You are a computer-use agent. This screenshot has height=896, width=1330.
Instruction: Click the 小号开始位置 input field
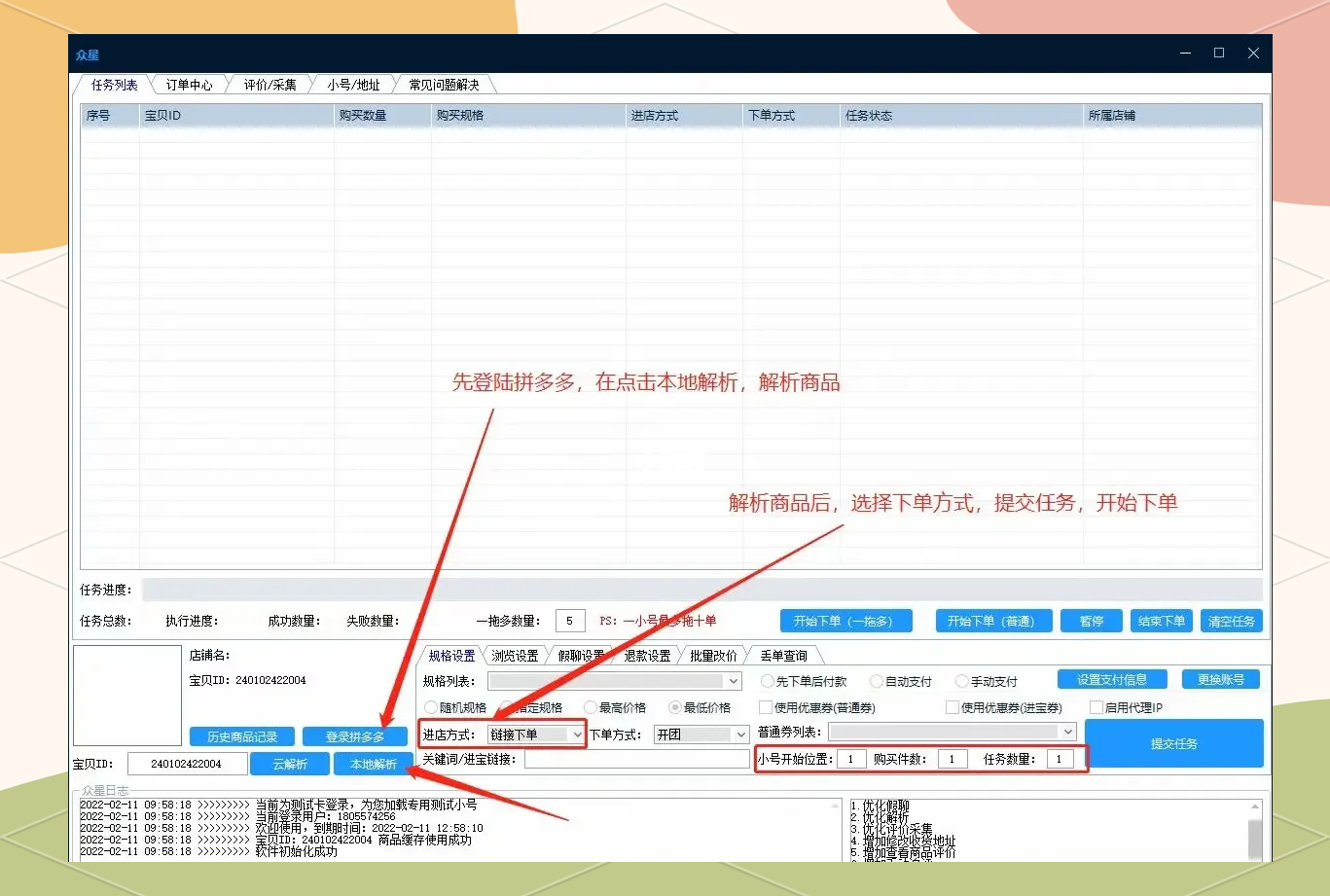(x=851, y=759)
